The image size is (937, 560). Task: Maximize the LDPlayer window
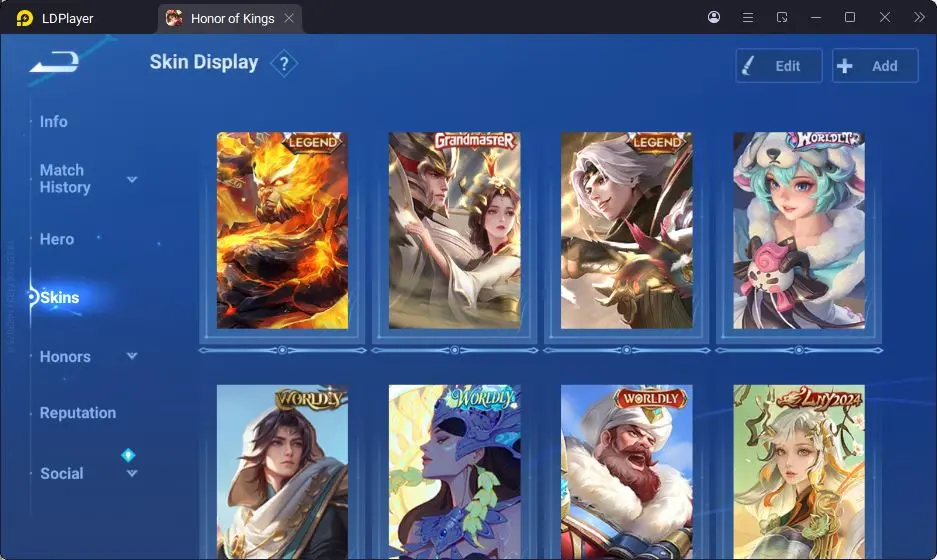(x=850, y=17)
